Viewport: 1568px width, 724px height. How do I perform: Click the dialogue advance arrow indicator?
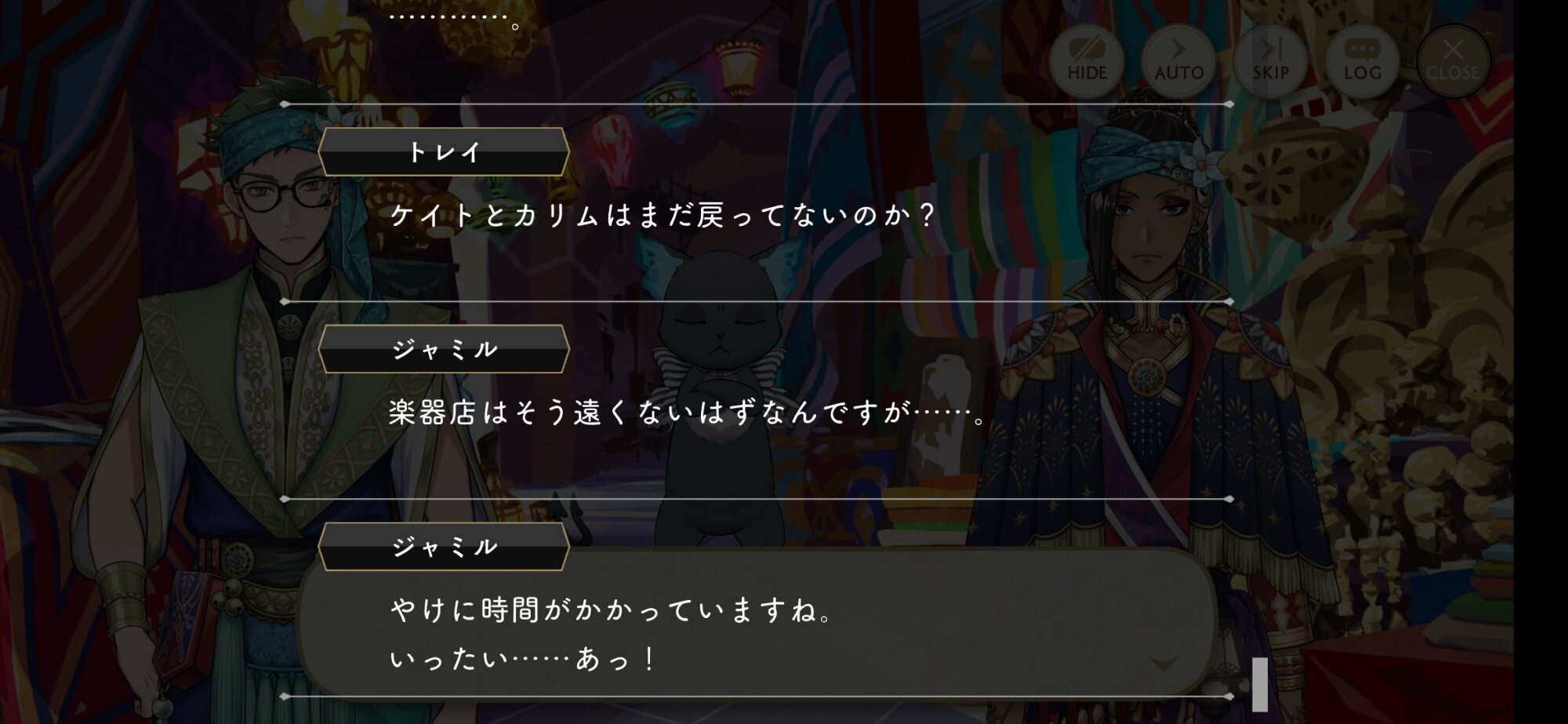pyautogui.click(x=1163, y=664)
